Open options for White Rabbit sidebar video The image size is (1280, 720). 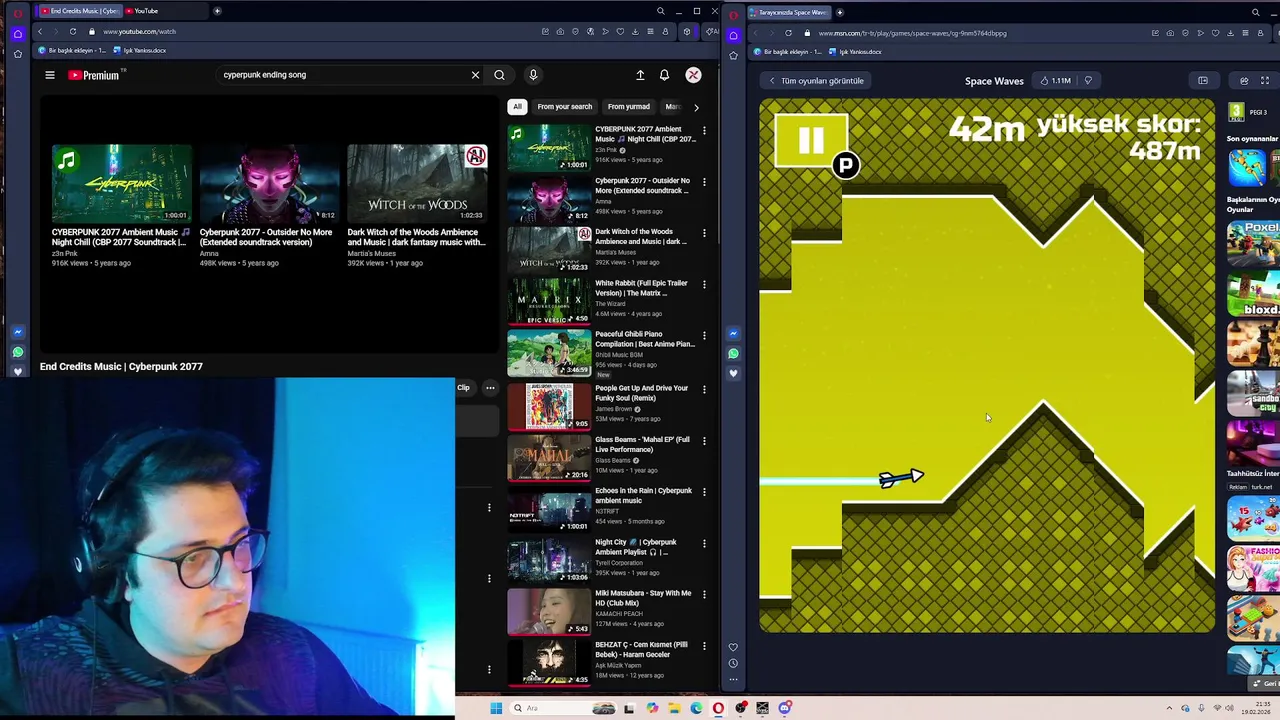(x=704, y=285)
